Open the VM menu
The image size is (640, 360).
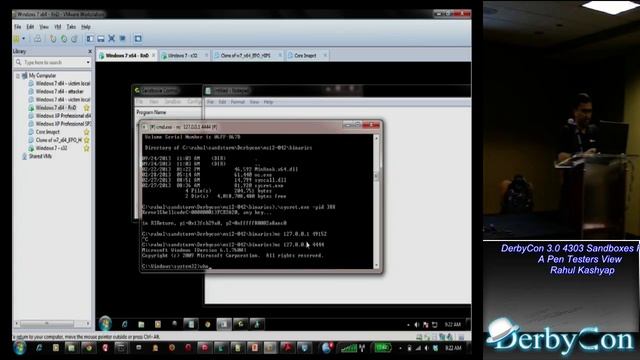[x=58, y=27]
